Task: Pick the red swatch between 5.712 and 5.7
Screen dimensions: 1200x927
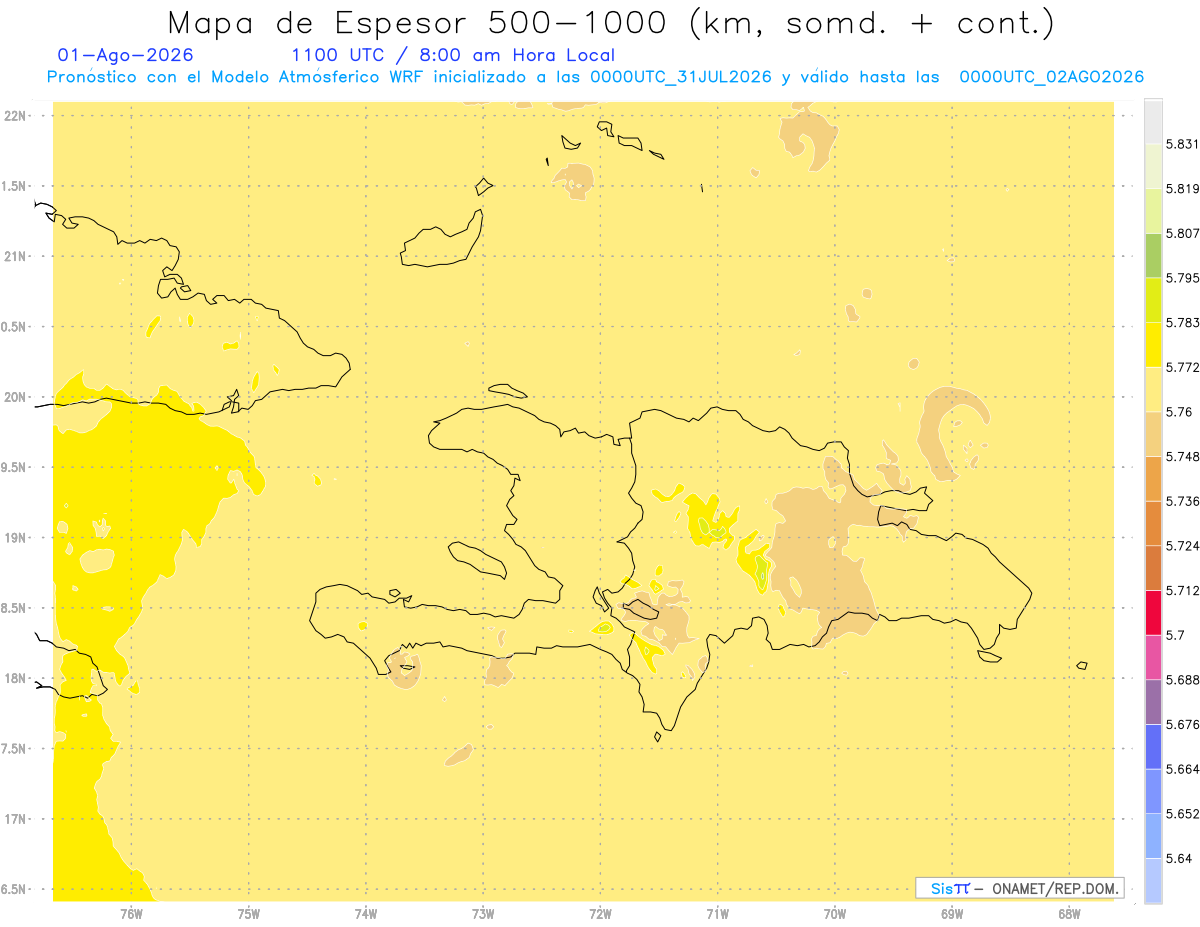Action: point(1153,613)
